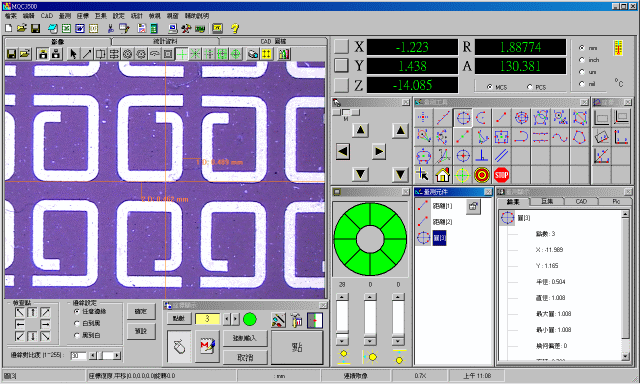The height and width of the screenshot is (384, 640).
Task: Switch to the Pic tab in results panel
Action: click(x=616, y=202)
